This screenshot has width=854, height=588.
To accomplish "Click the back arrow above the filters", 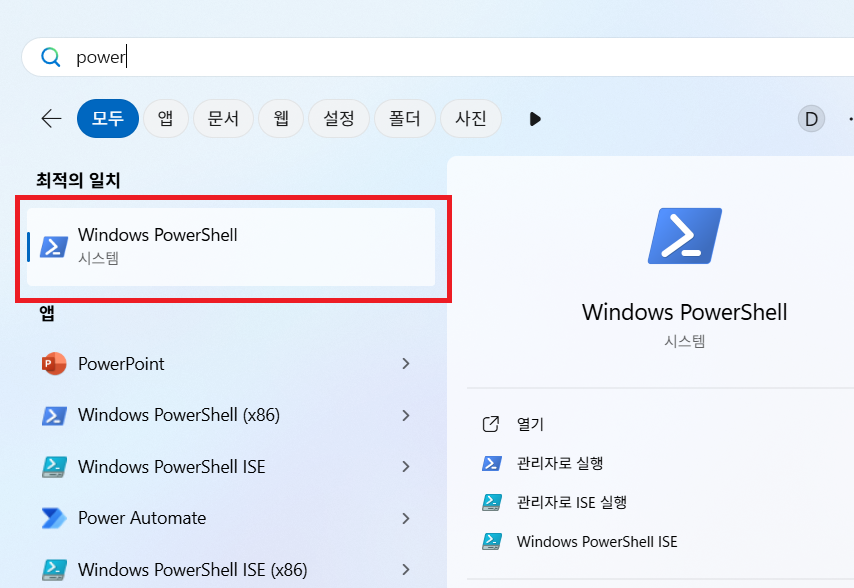I will (x=51, y=118).
